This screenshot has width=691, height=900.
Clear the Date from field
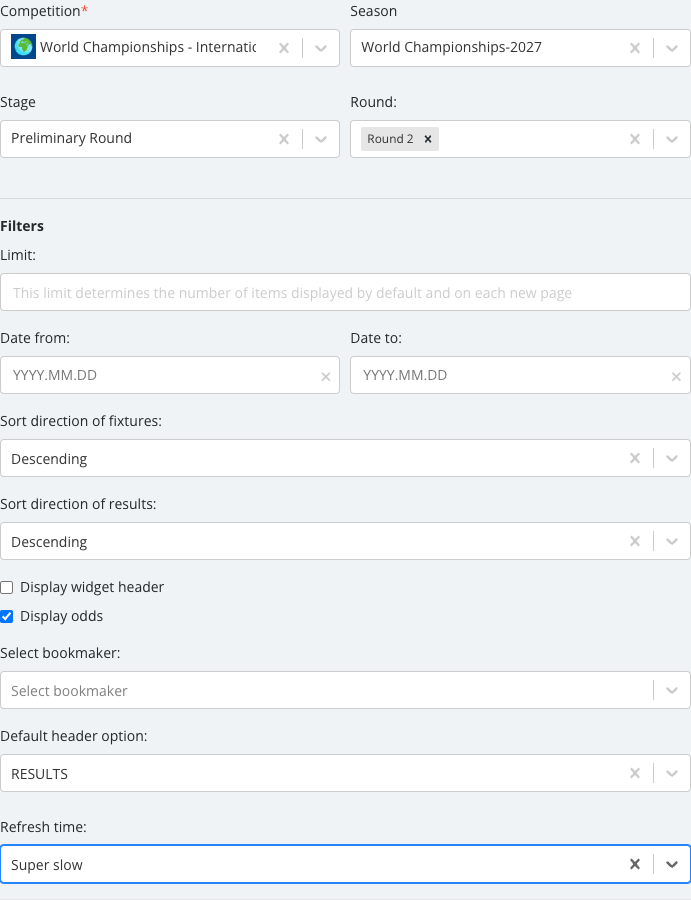click(x=325, y=377)
